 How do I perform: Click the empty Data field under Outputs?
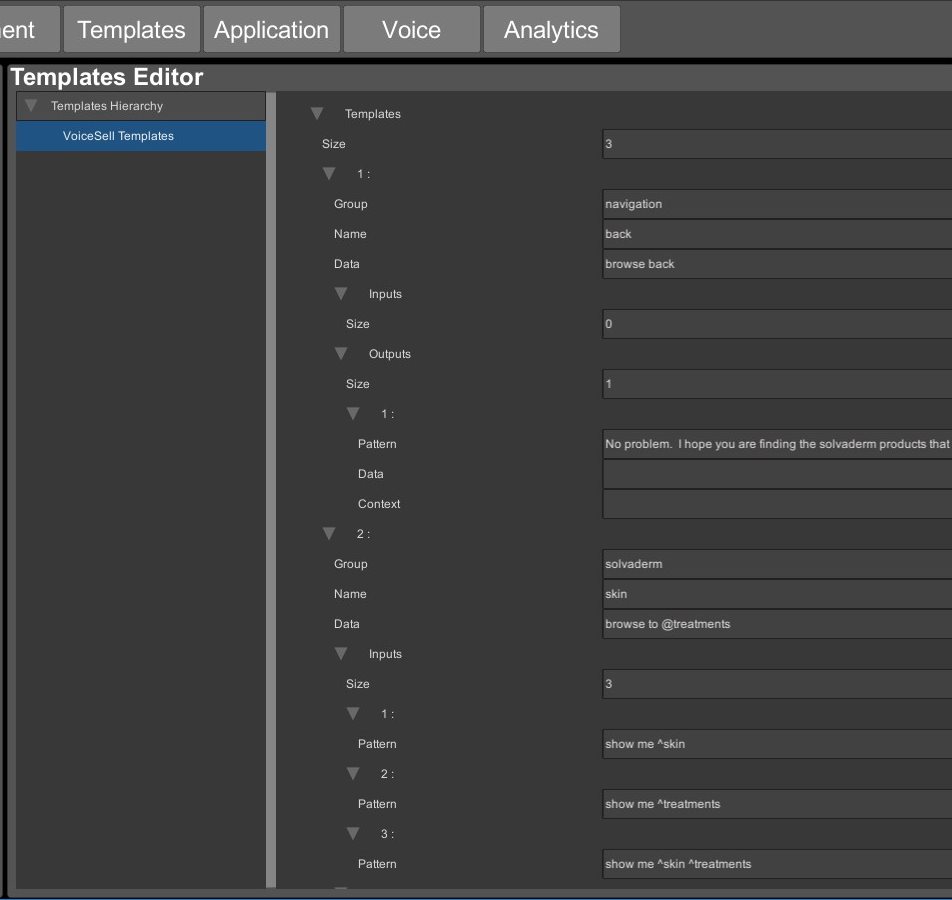pos(777,474)
